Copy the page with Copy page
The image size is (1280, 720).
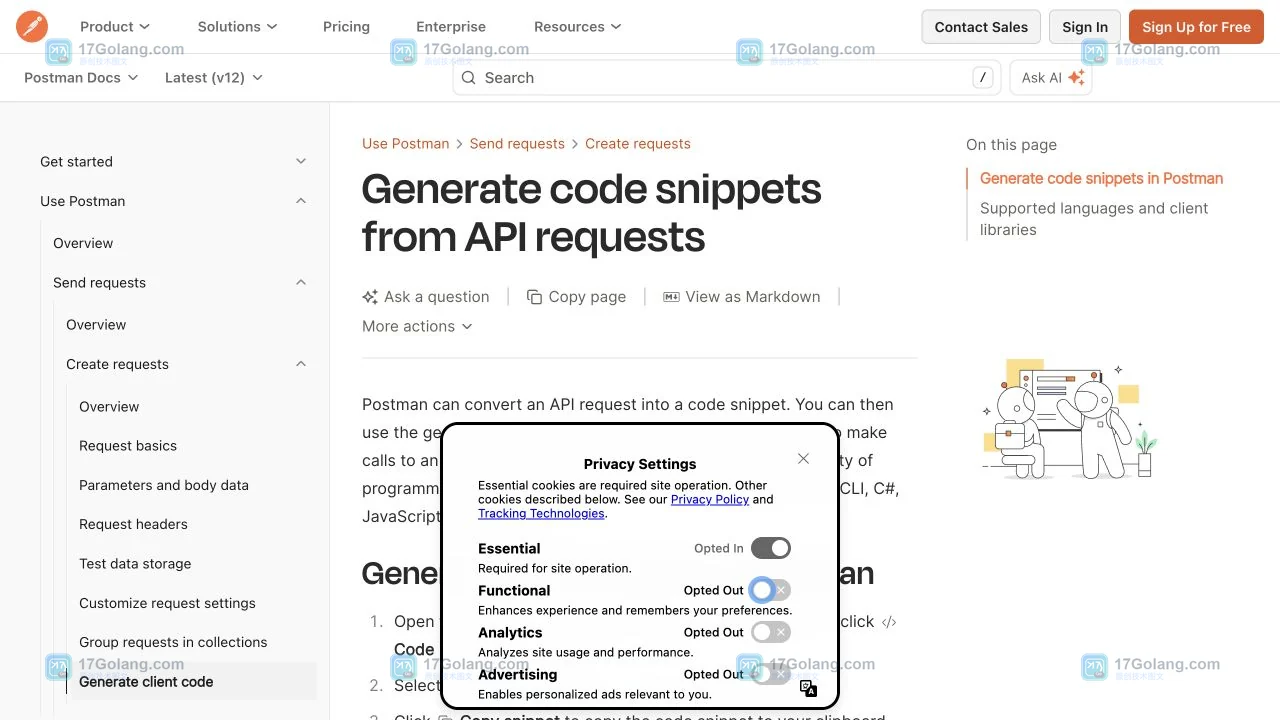576,297
